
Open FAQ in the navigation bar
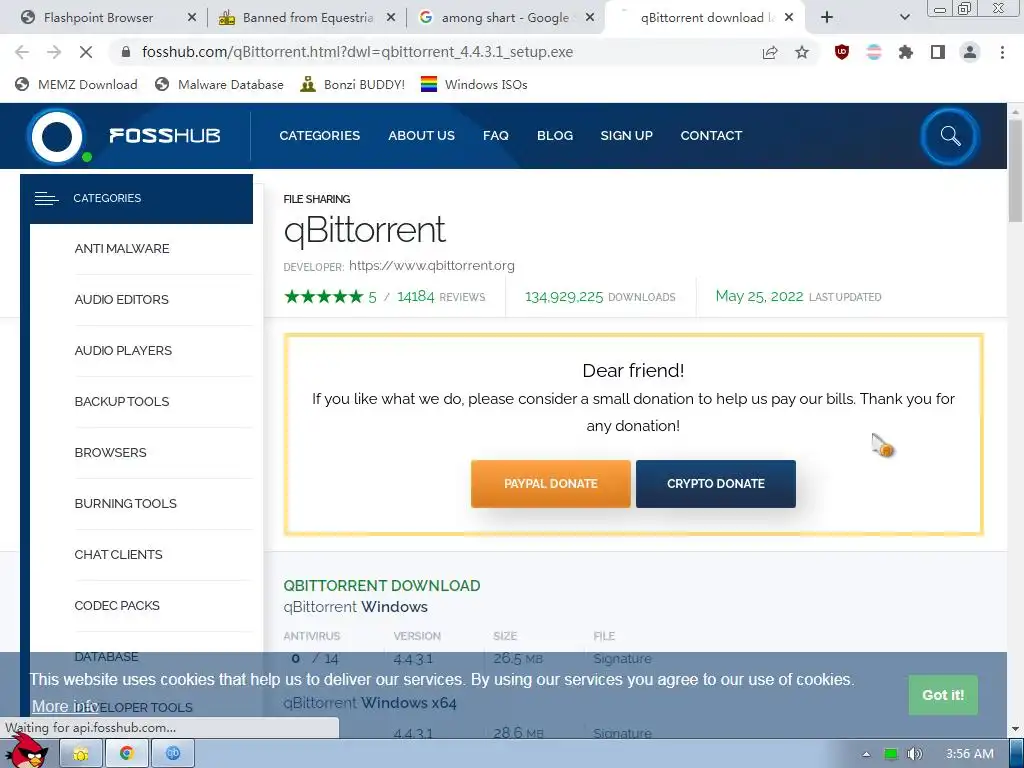pos(496,136)
